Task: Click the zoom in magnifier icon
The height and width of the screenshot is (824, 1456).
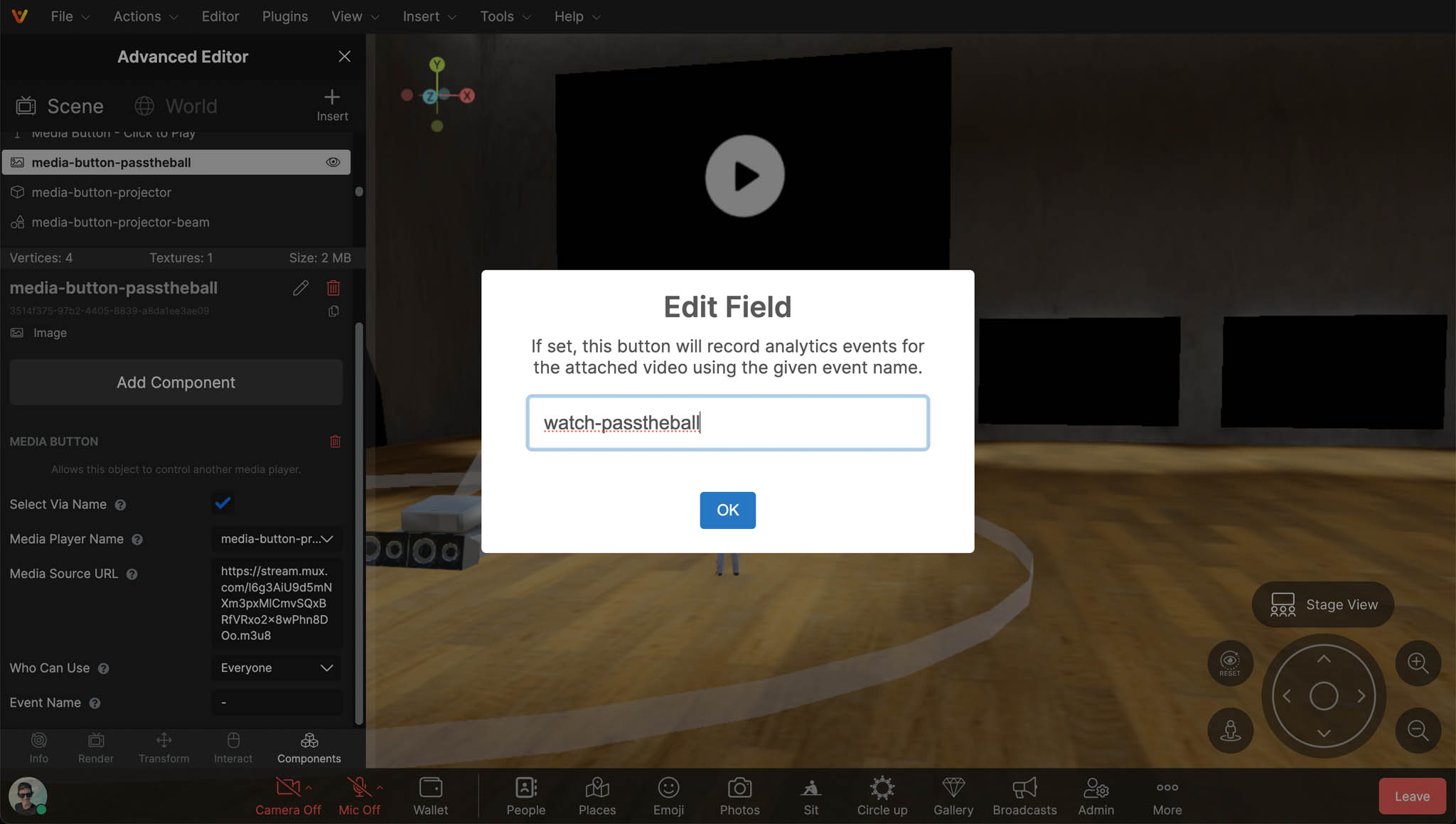Action: tap(1418, 663)
